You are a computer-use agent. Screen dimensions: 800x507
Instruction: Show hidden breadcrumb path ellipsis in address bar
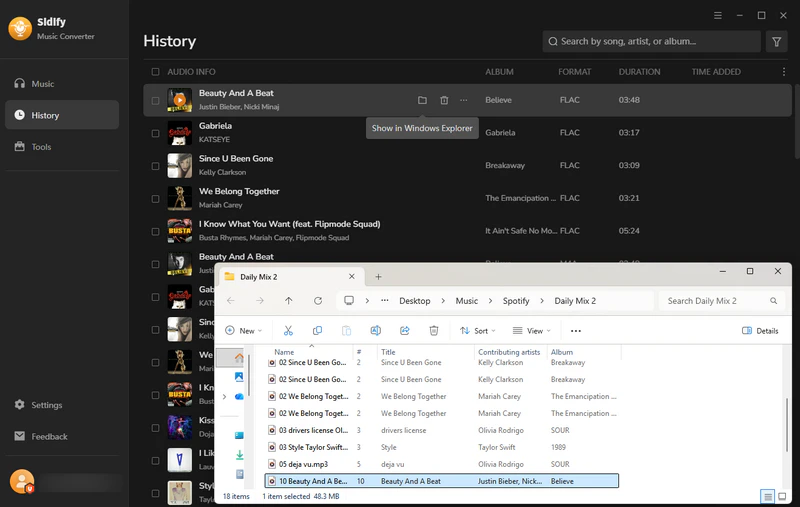click(x=385, y=301)
